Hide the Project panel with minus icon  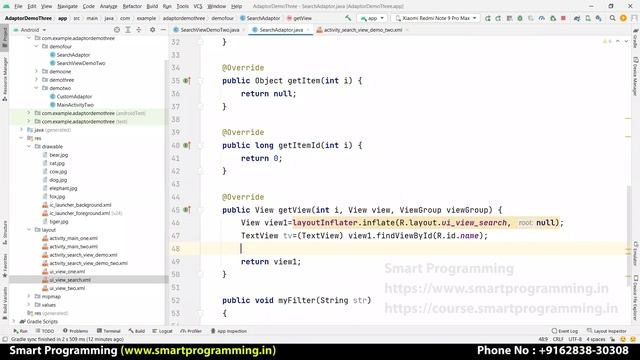(x=163, y=30)
